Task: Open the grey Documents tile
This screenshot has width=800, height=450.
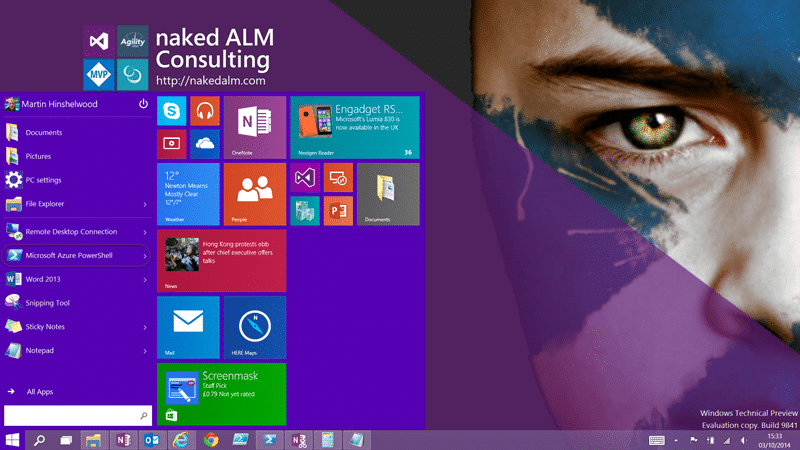Action: click(x=388, y=194)
